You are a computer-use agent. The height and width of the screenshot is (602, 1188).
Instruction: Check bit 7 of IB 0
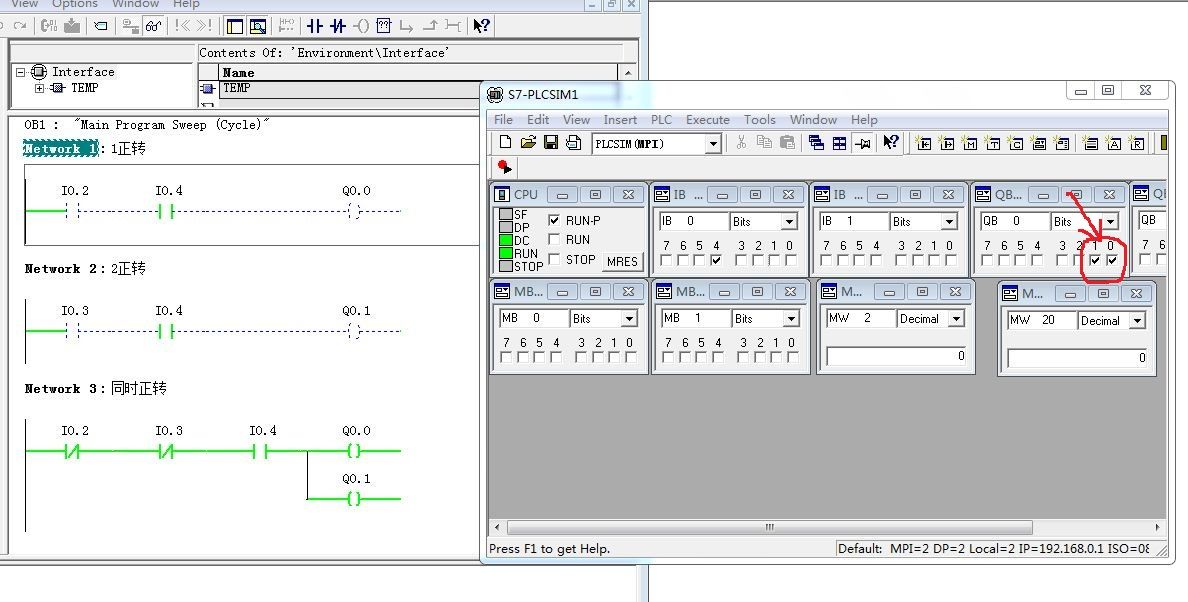[x=665, y=260]
